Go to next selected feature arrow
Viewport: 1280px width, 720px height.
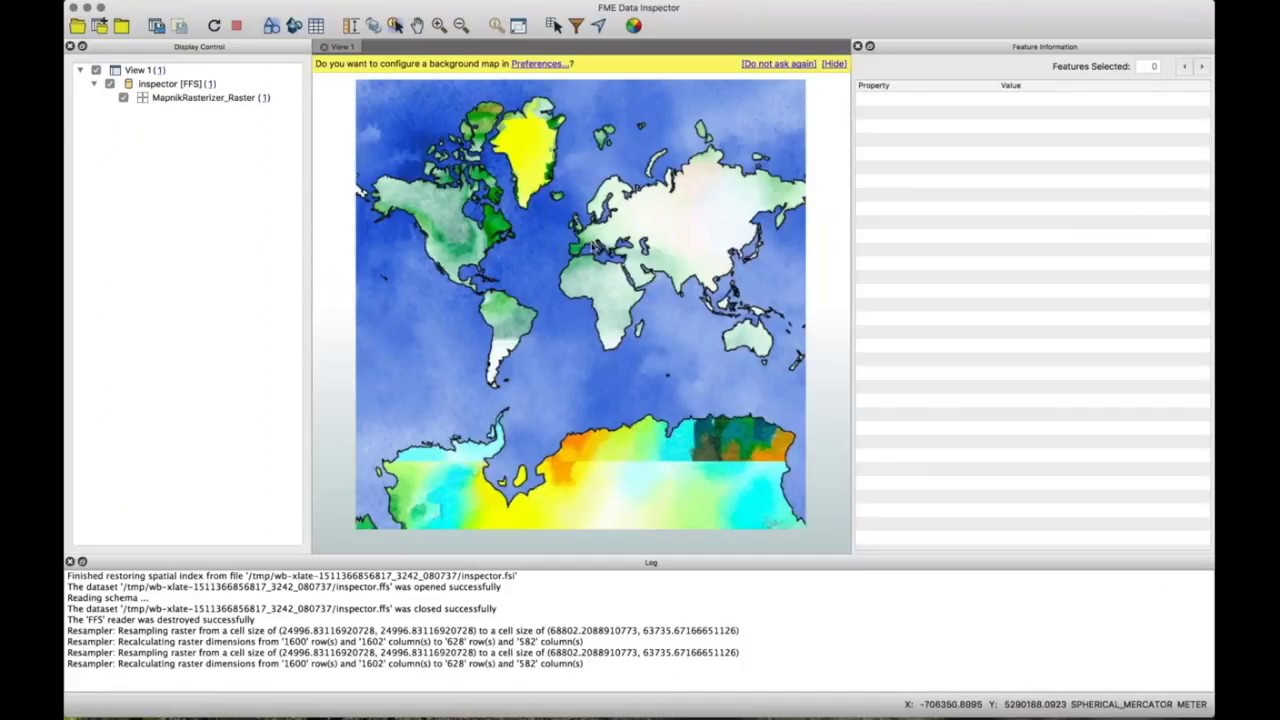click(1202, 67)
